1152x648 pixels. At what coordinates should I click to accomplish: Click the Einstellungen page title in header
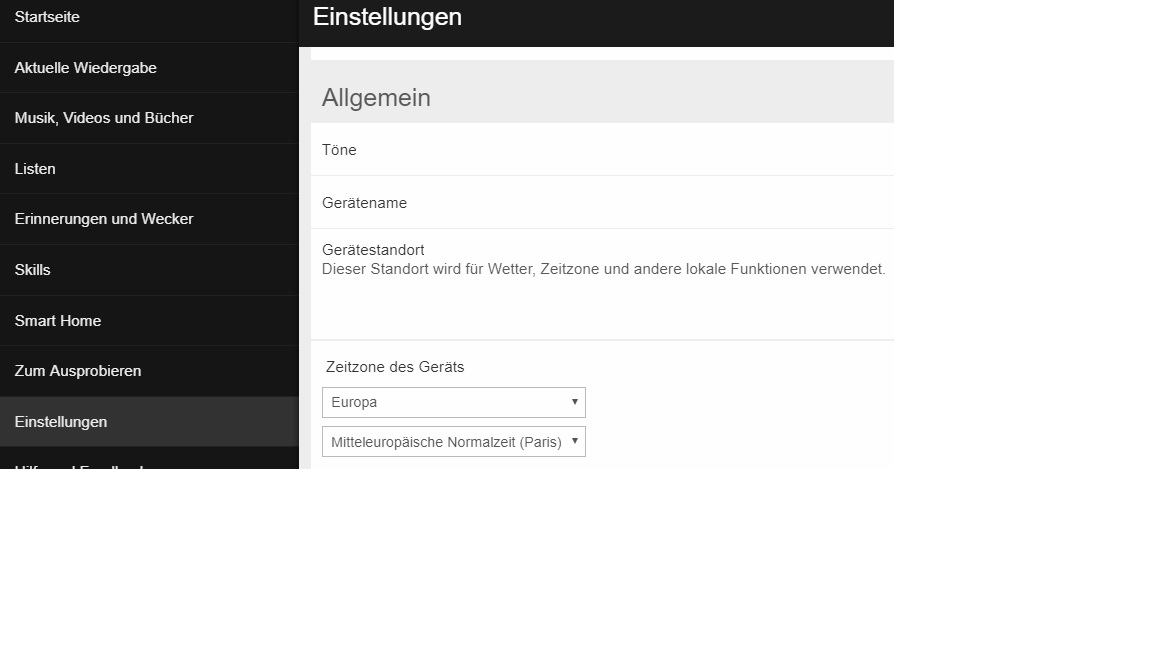(x=387, y=17)
